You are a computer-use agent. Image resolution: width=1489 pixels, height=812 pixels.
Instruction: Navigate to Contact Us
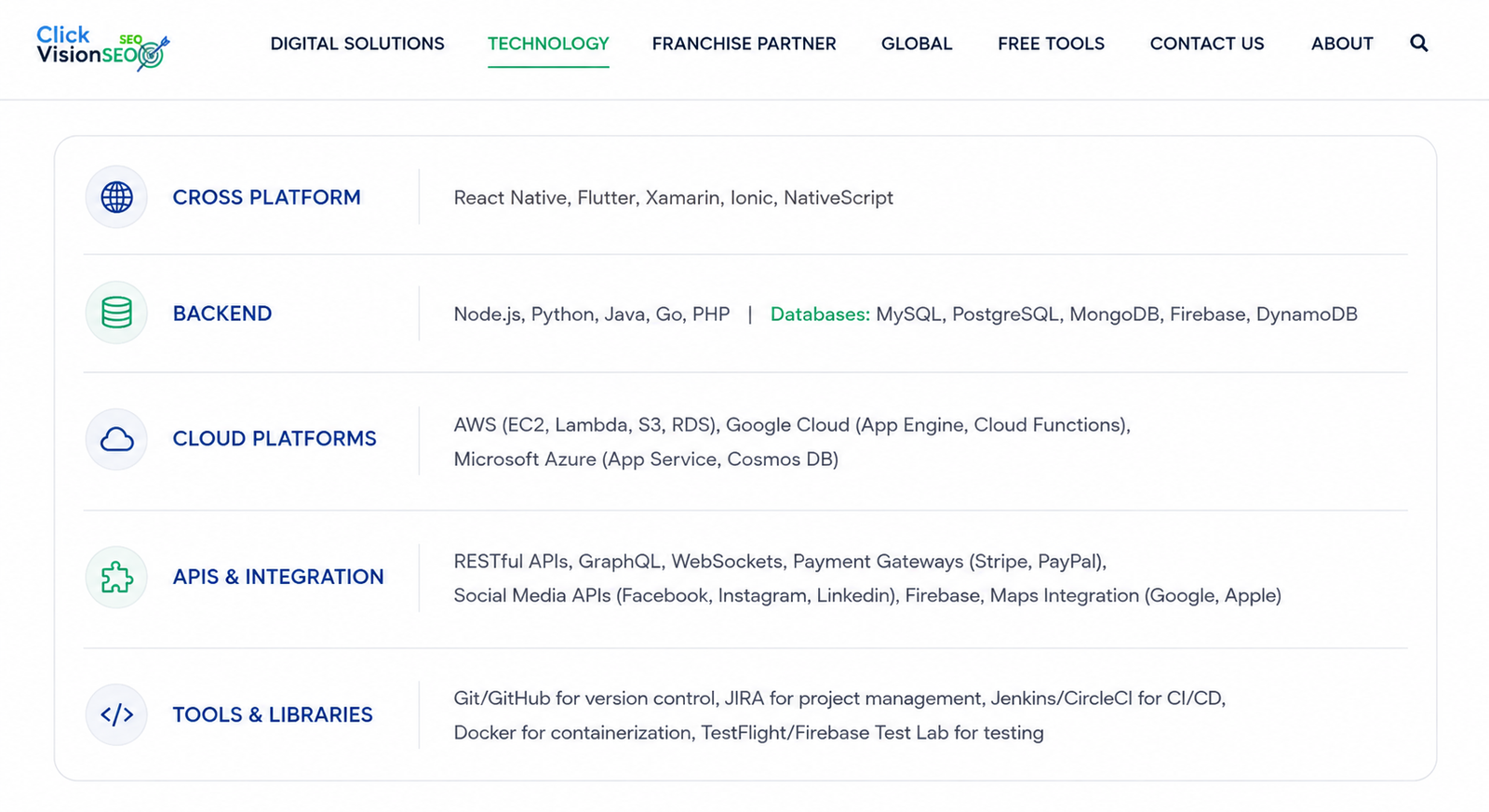coord(1207,44)
